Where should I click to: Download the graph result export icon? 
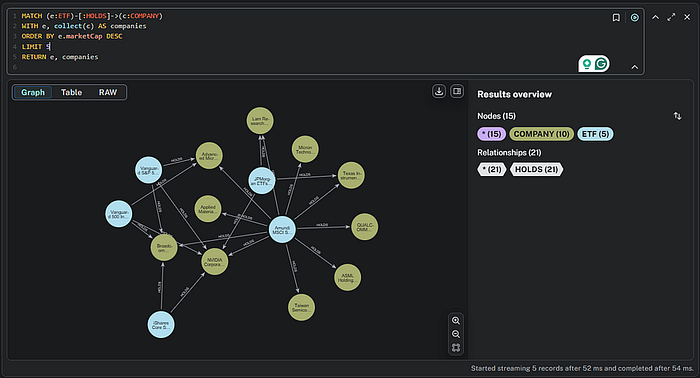click(x=439, y=91)
